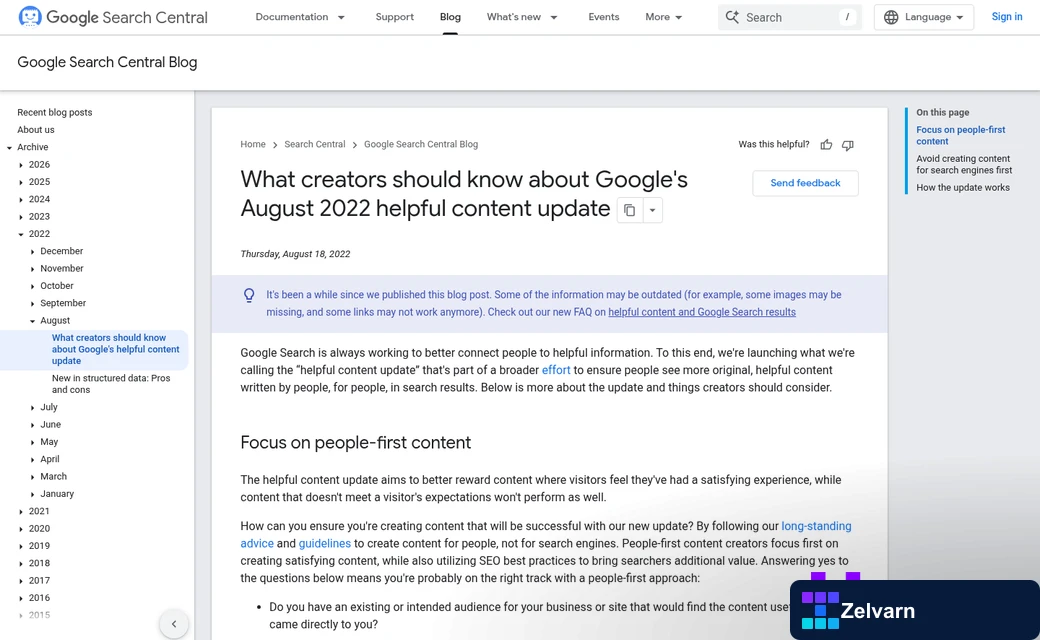The height and width of the screenshot is (640, 1040).
Task: Click the Google Search Central logo icon
Action: tap(30, 17)
